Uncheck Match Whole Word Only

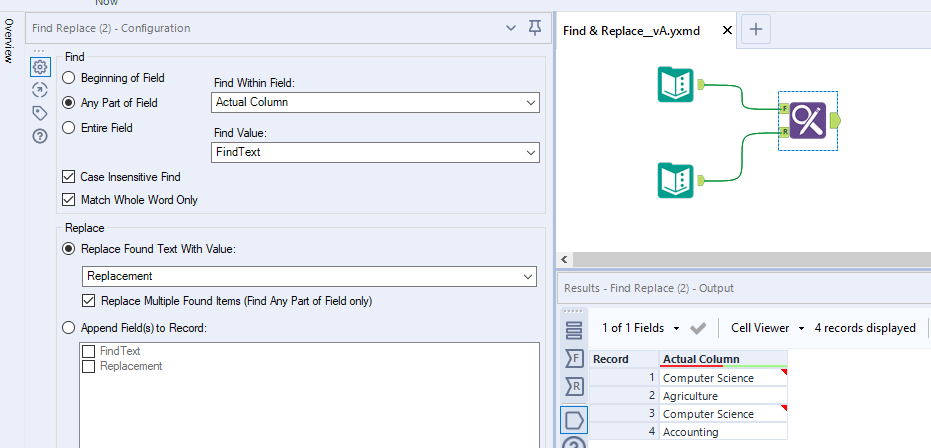coord(69,199)
